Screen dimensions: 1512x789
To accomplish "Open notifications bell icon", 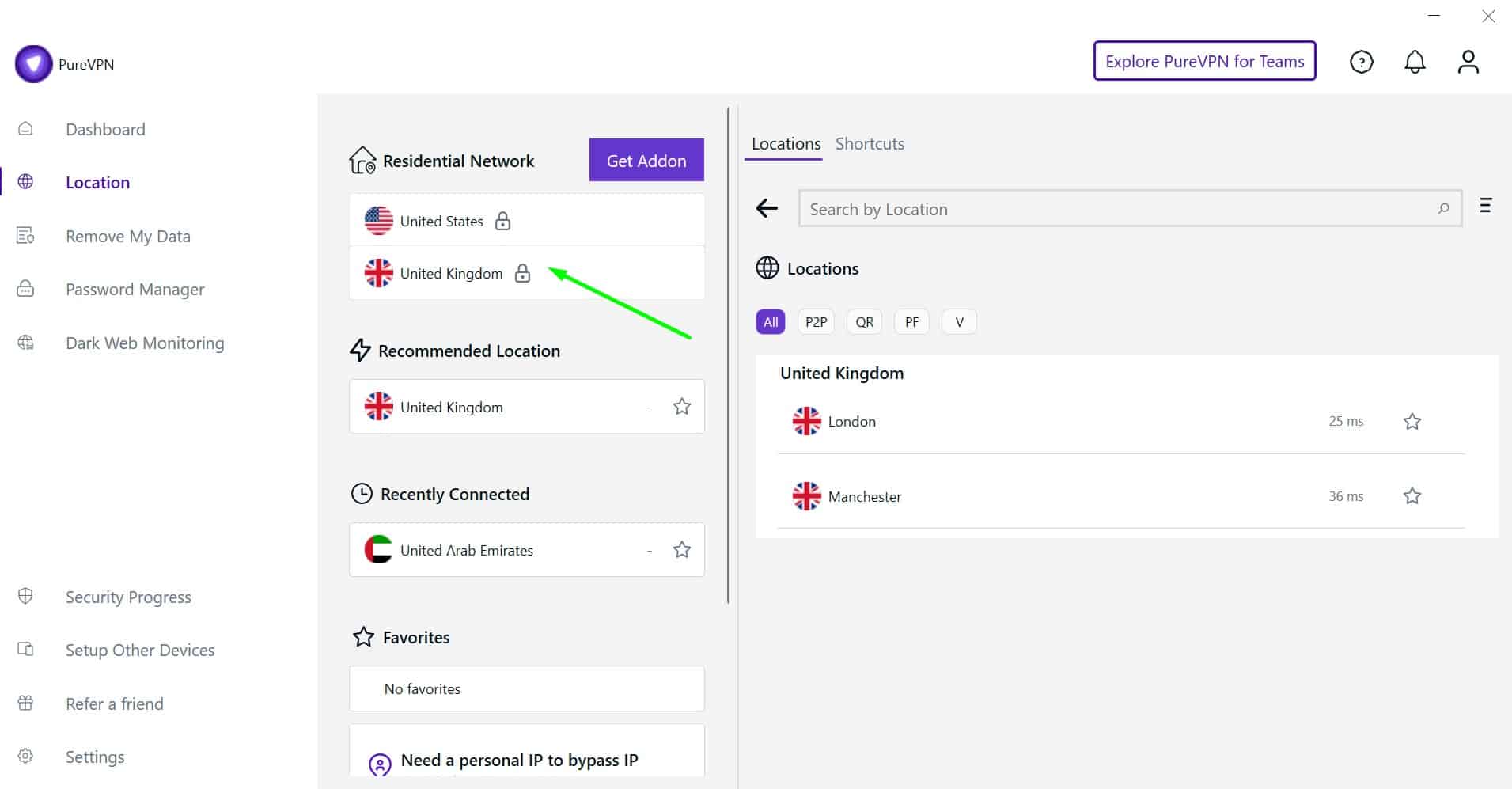I will click(x=1415, y=62).
